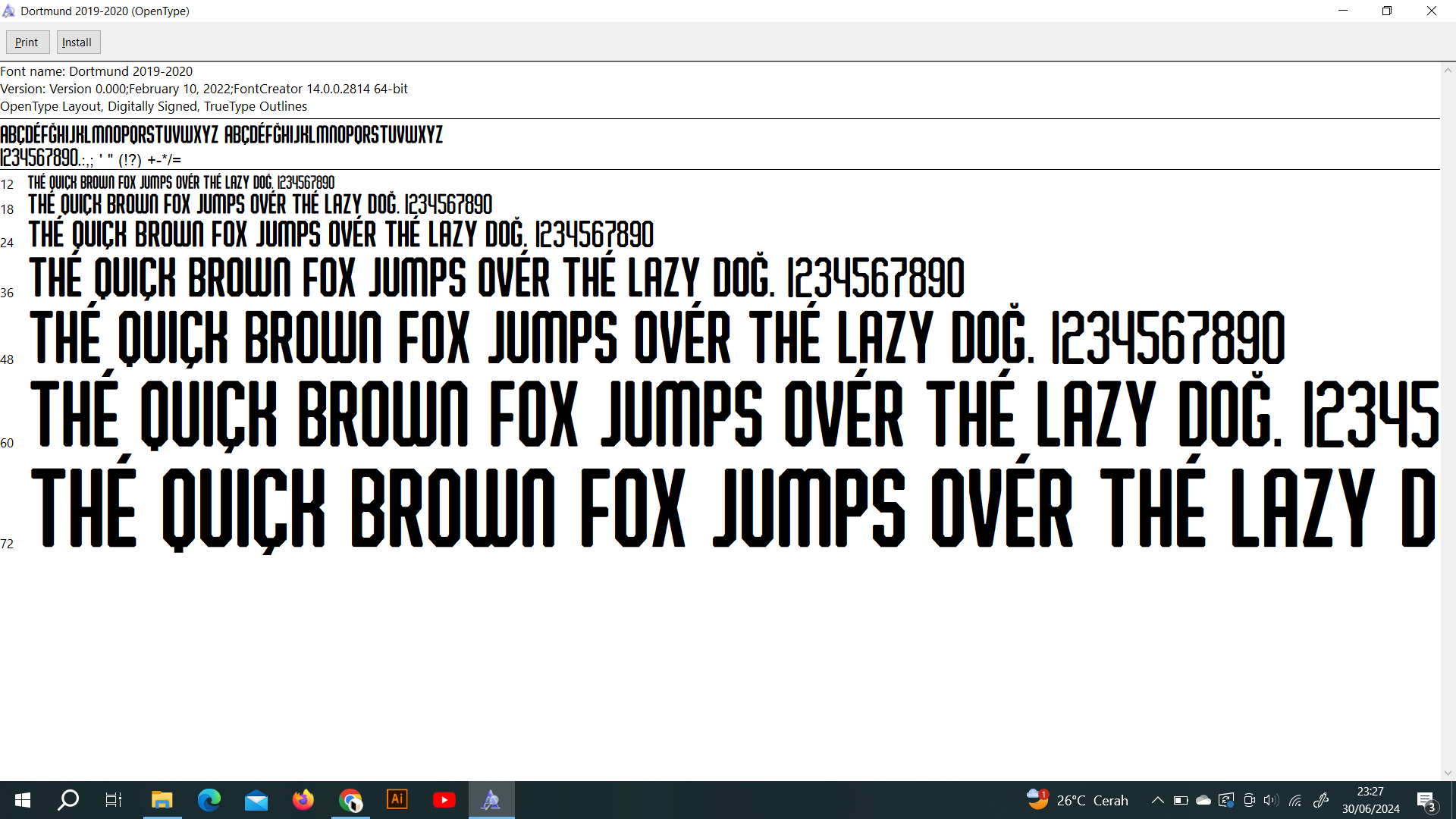The height and width of the screenshot is (819, 1456).
Task: Click the scrollbar down arrow
Action: 1448,773
